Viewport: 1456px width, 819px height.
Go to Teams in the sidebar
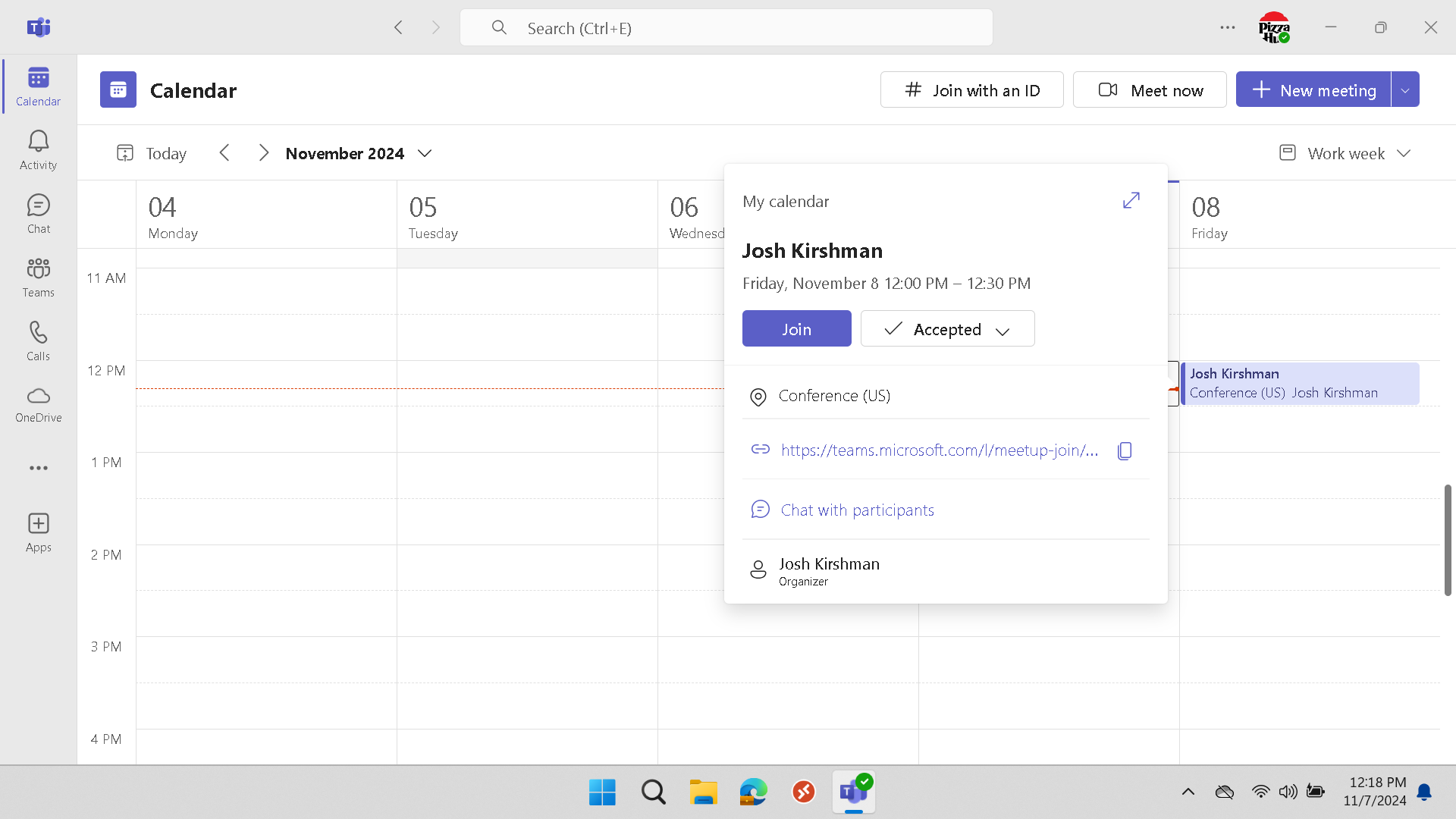pos(38,277)
